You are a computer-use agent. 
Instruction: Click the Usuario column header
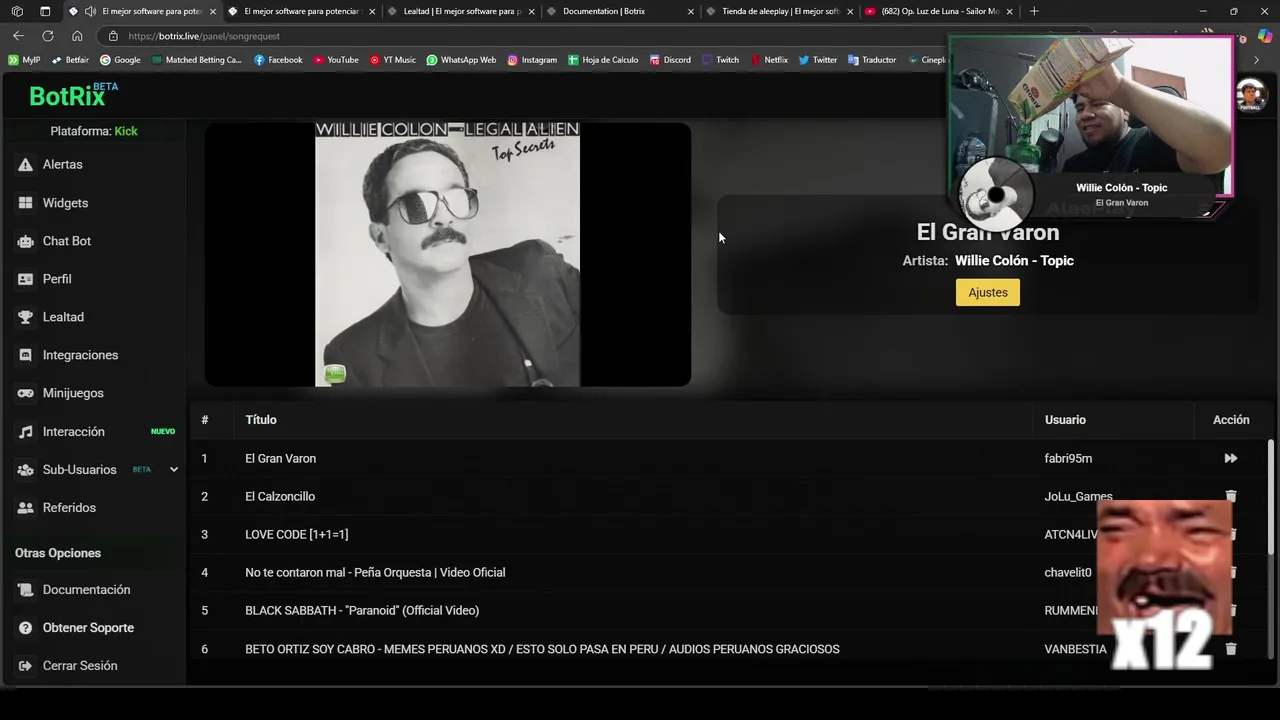coord(1065,420)
